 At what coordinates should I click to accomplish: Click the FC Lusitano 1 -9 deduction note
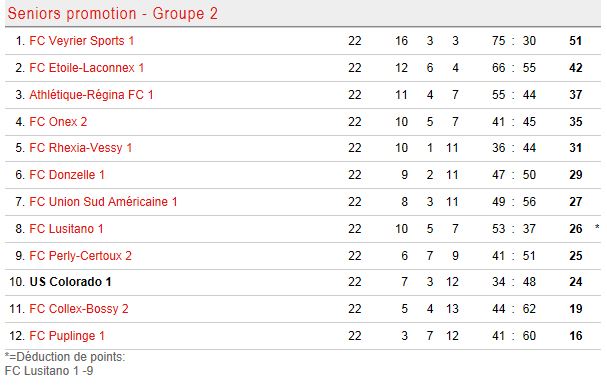[49, 371]
